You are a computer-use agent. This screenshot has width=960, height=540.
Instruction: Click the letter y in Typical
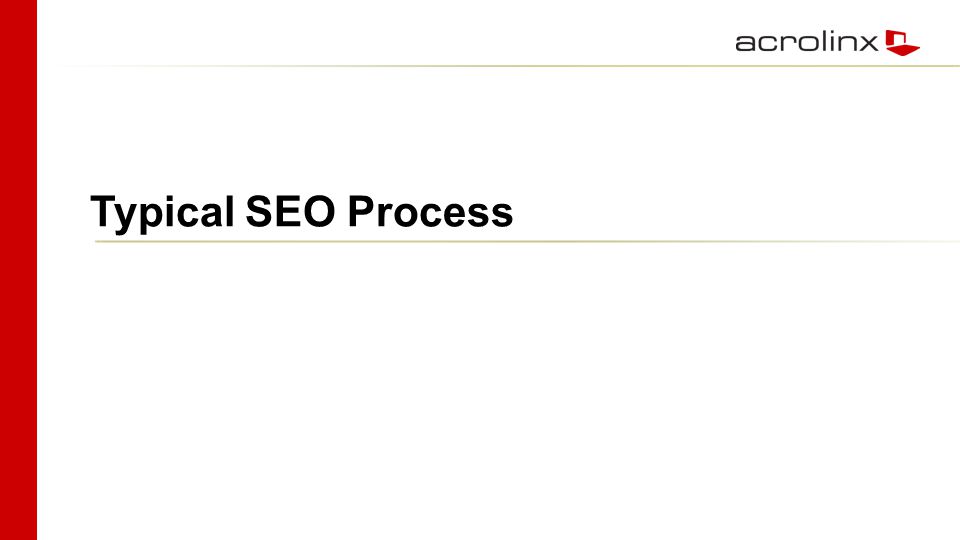coord(125,216)
